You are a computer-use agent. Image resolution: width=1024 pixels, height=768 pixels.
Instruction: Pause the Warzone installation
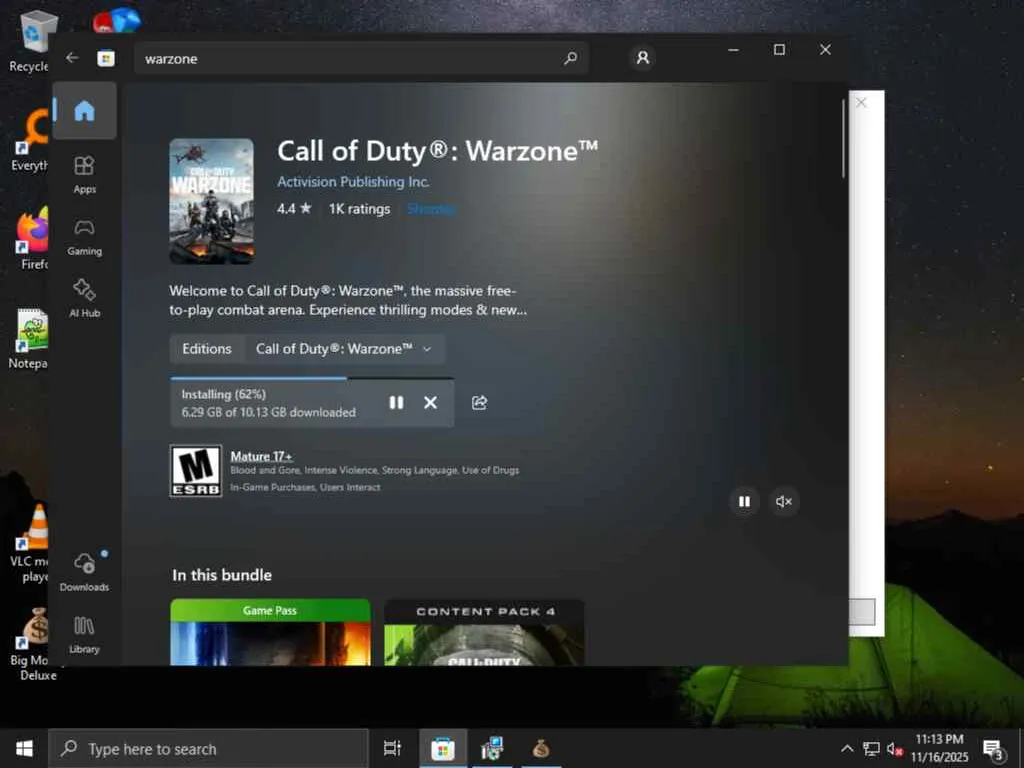coord(396,402)
